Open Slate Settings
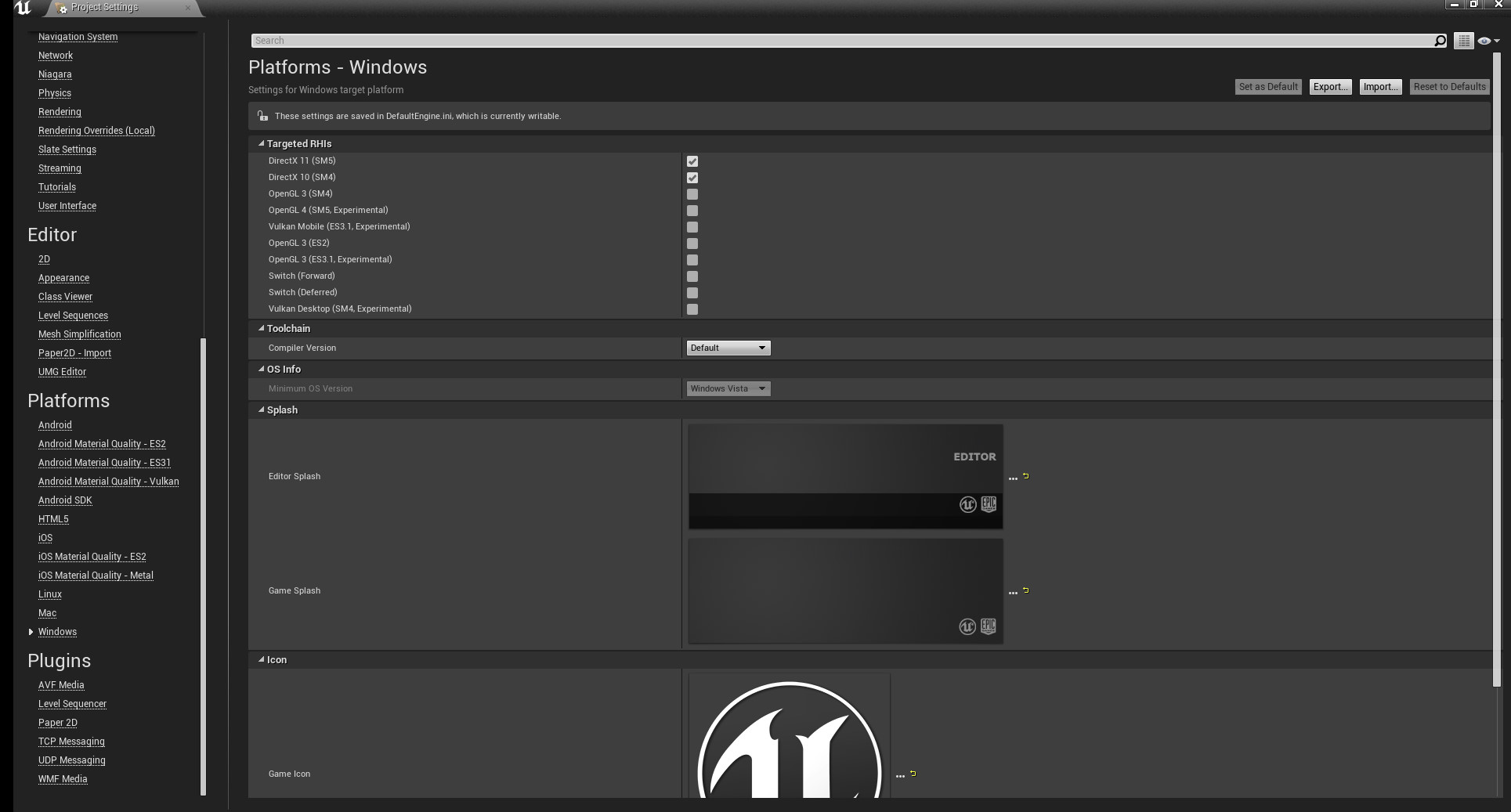The image size is (1511, 812). [x=67, y=150]
